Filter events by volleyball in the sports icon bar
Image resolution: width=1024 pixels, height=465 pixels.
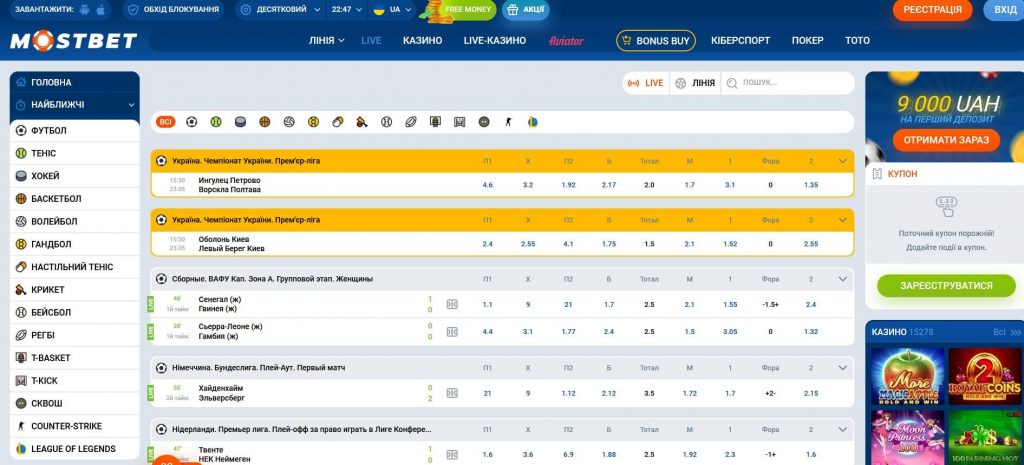289,121
